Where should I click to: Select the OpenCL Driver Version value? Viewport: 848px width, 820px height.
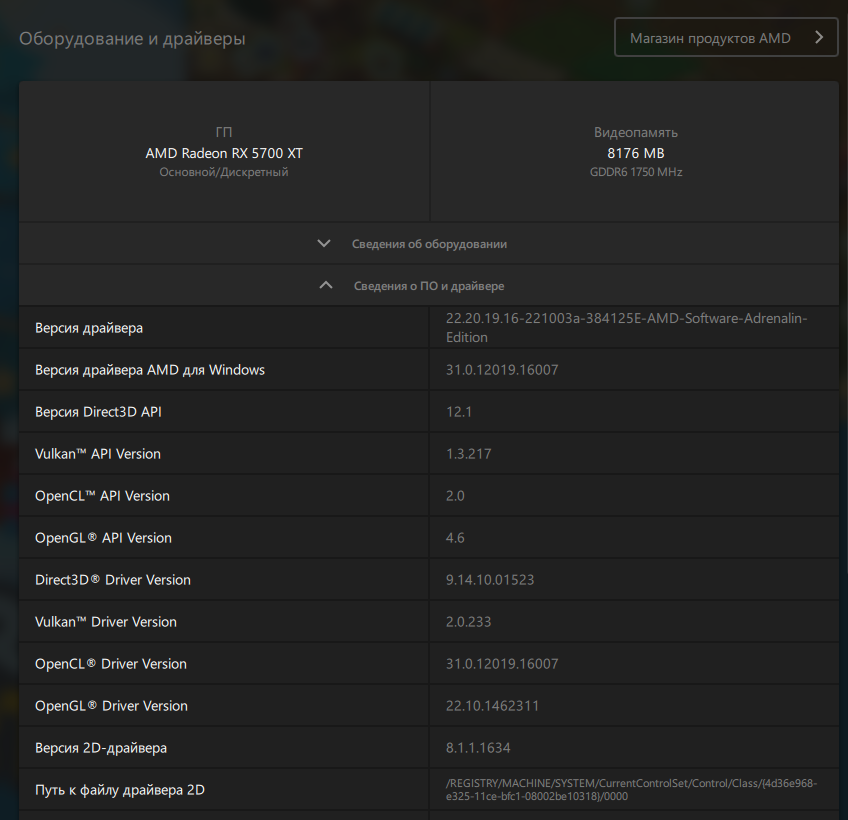pos(502,664)
